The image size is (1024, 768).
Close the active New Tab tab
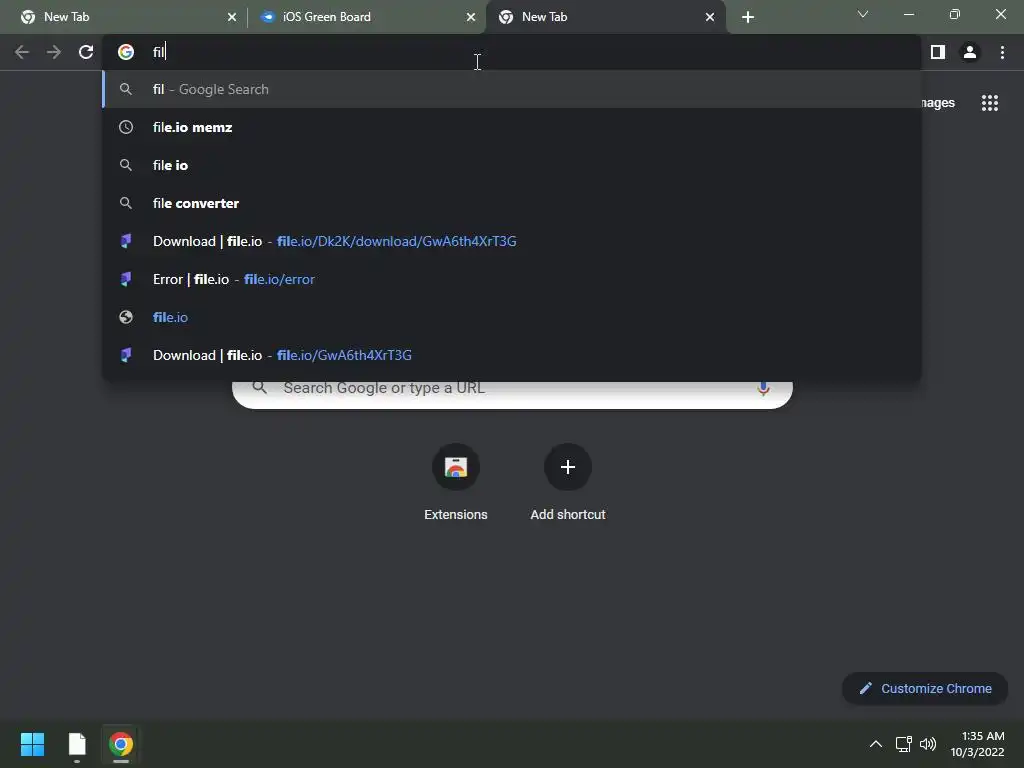point(710,17)
